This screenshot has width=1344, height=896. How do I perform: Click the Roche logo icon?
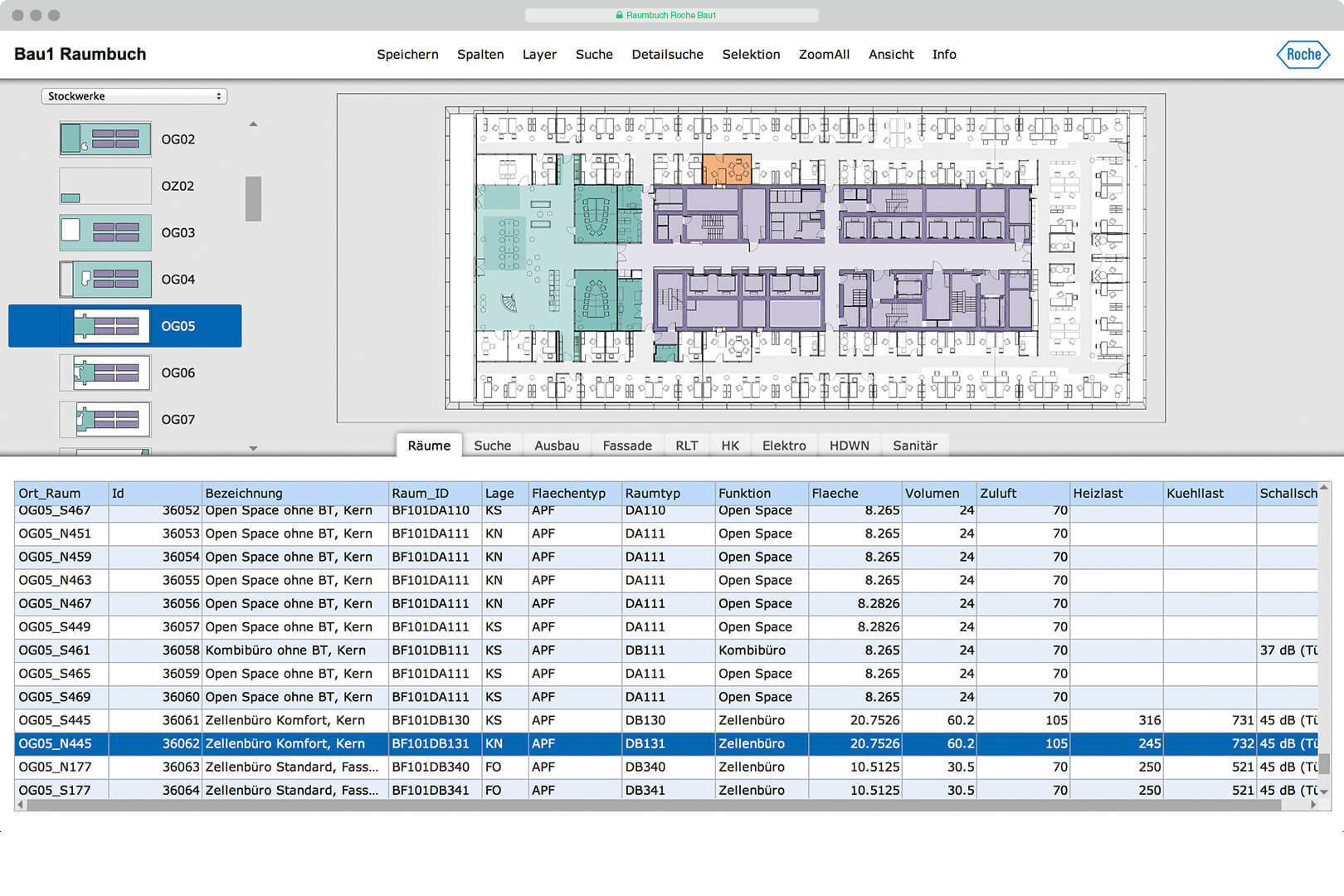pyautogui.click(x=1303, y=55)
